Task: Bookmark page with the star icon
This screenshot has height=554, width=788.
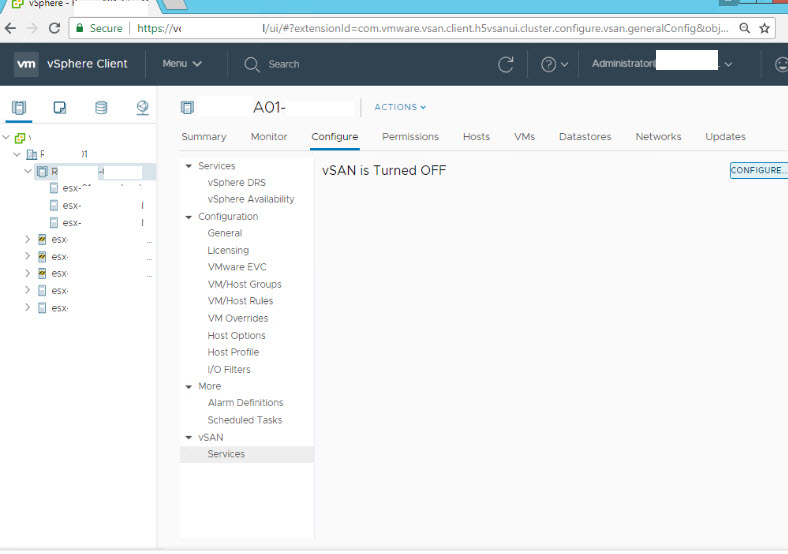Action: coord(764,28)
